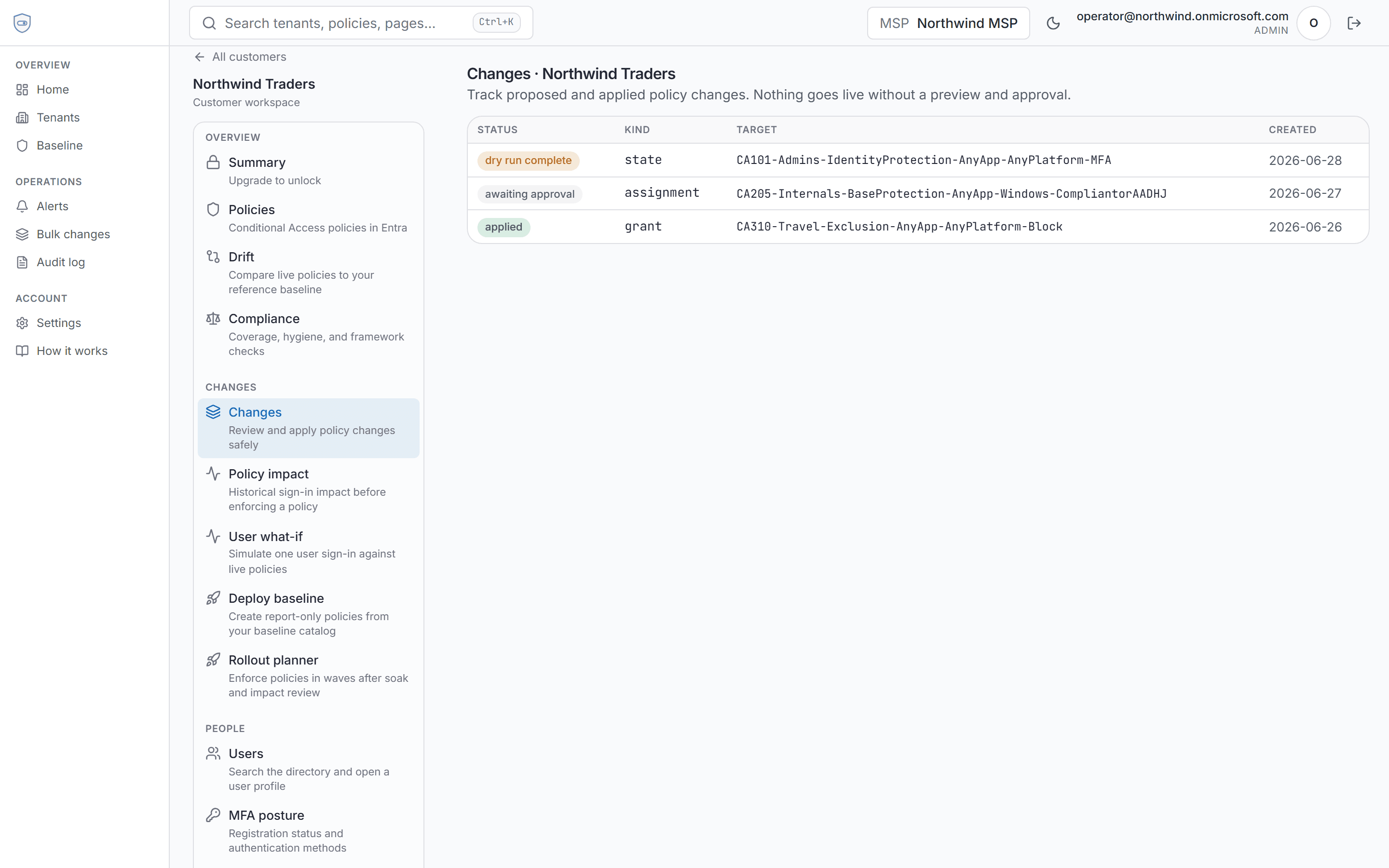Image resolution: width=1389 pixels, height=868 pixels.
Task: Open Baseline in sidebar
Action: 84,145
